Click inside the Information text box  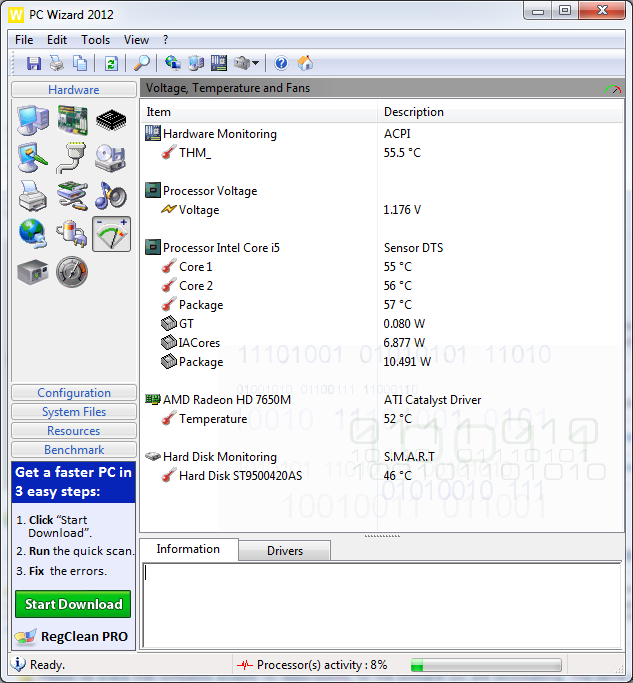coord(382,605)
